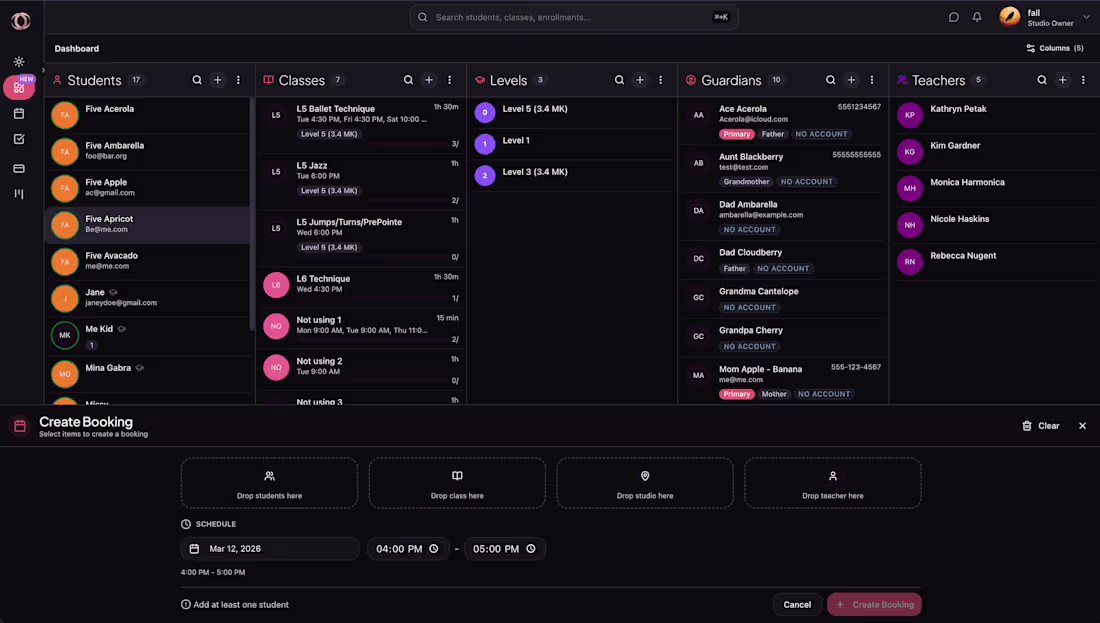Image resolution: width=1100 pixels, height=623 pixels.
Task: Clear the Create Booking selections
Action: (1040, 426)
